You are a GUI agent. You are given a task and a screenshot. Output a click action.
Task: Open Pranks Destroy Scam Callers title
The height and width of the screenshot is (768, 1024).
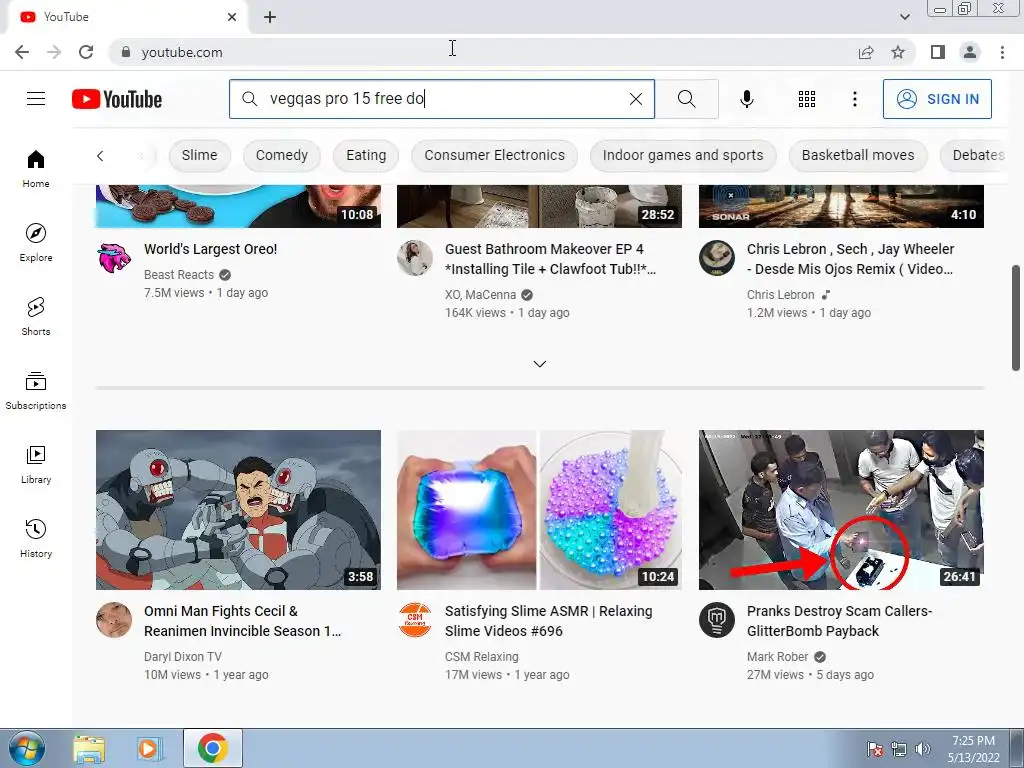click(839, 621)
